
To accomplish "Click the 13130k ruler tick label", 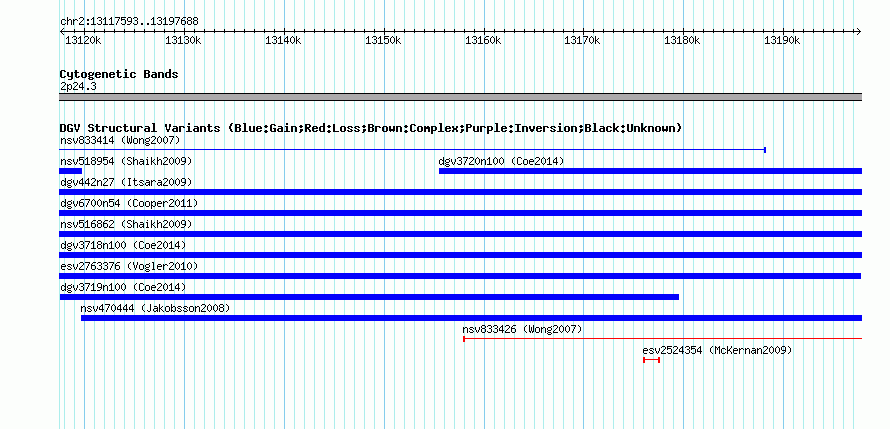I will point(183,40).
